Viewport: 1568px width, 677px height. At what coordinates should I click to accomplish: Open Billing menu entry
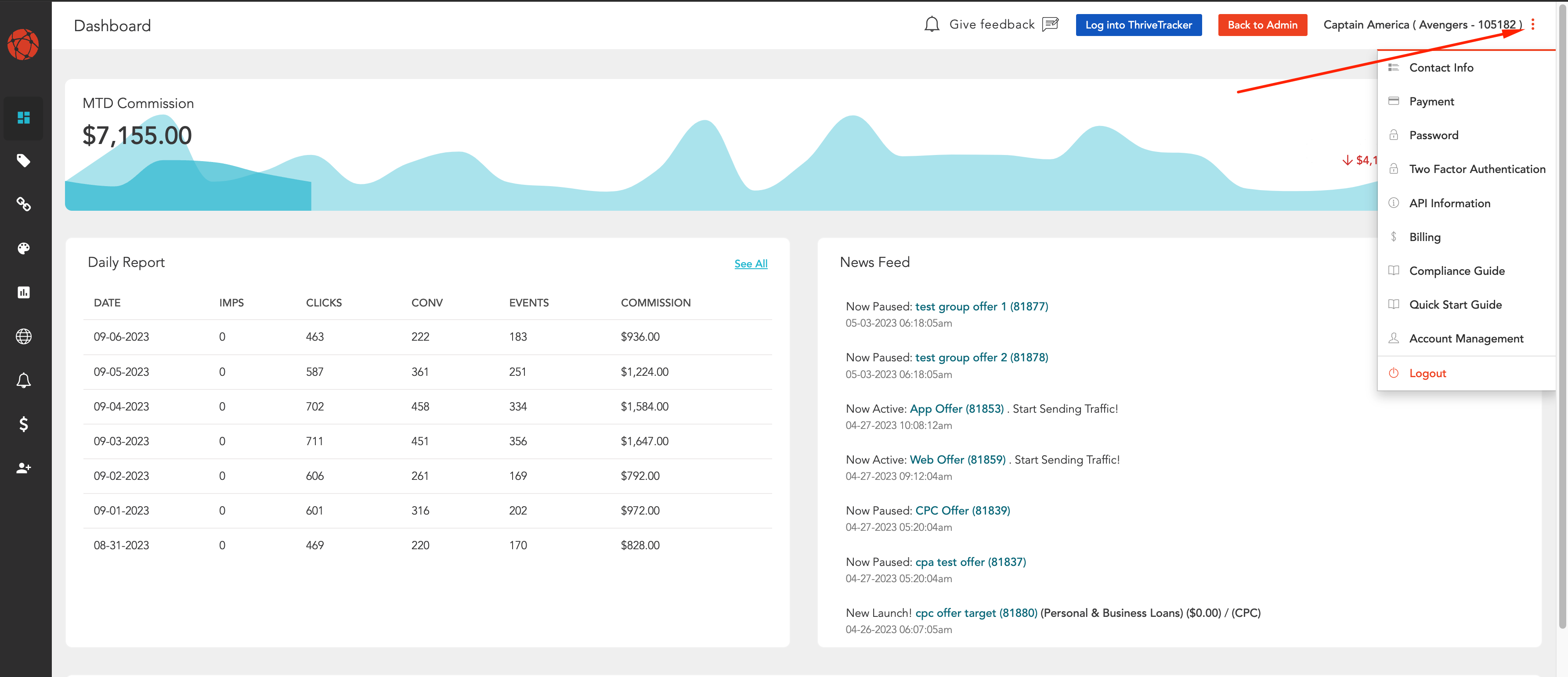tap(1466, 237)
